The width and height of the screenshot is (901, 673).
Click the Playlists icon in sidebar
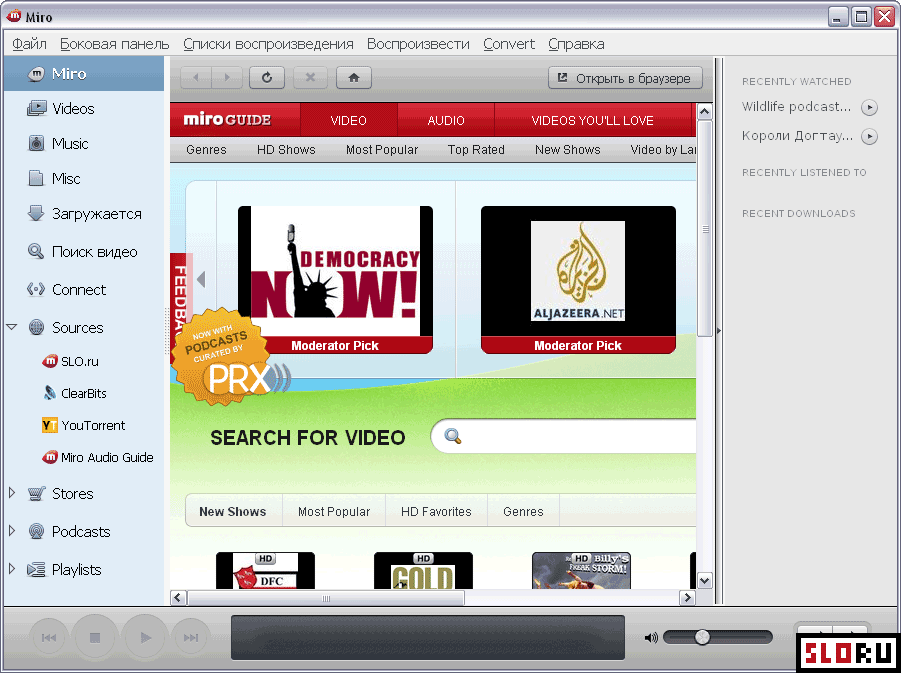pyautogui.click(x=36, y=570)
